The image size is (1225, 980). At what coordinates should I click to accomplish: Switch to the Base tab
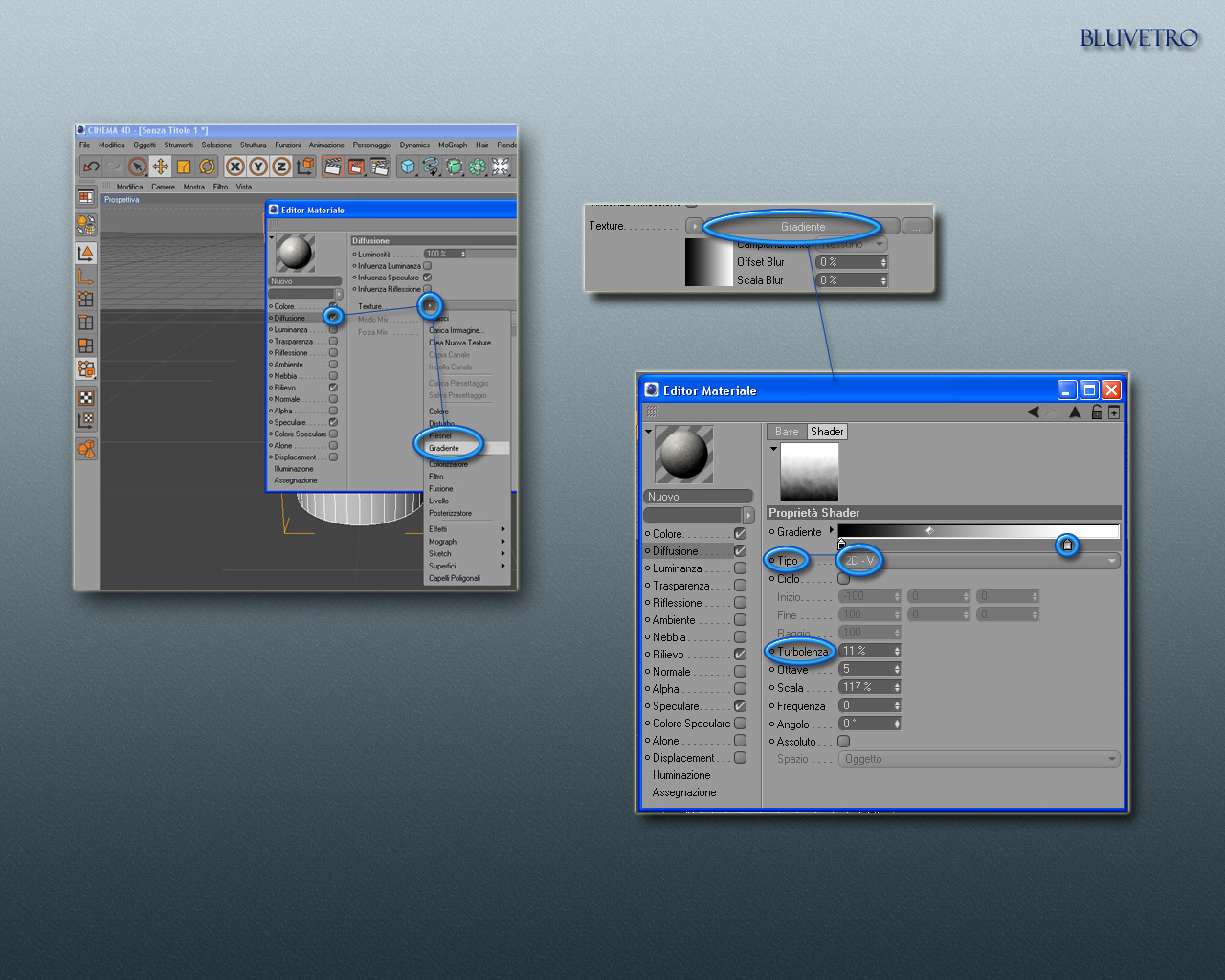tap(787, 432)
